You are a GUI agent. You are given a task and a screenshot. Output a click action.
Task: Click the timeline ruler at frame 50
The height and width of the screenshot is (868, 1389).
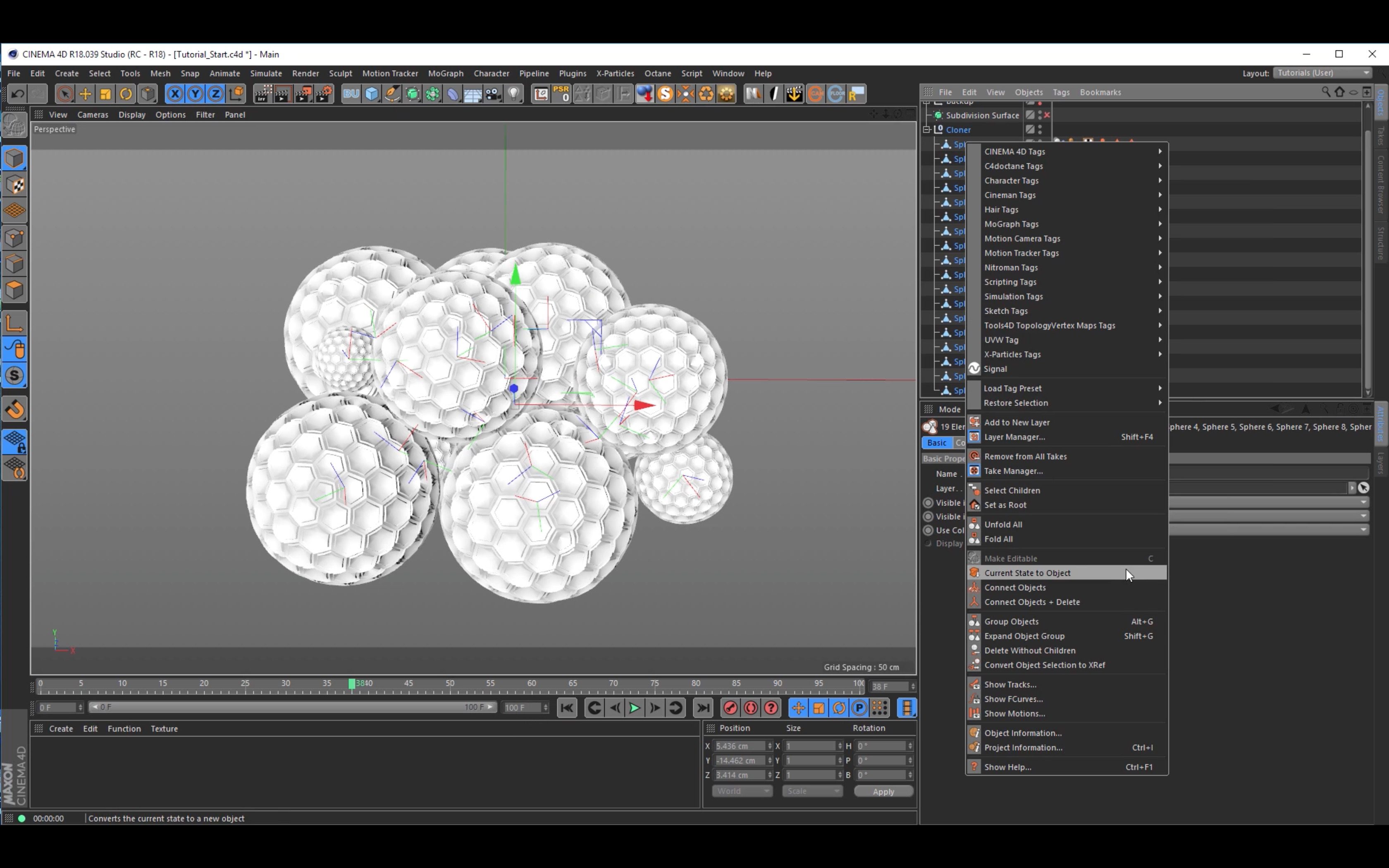pos(449,684)
